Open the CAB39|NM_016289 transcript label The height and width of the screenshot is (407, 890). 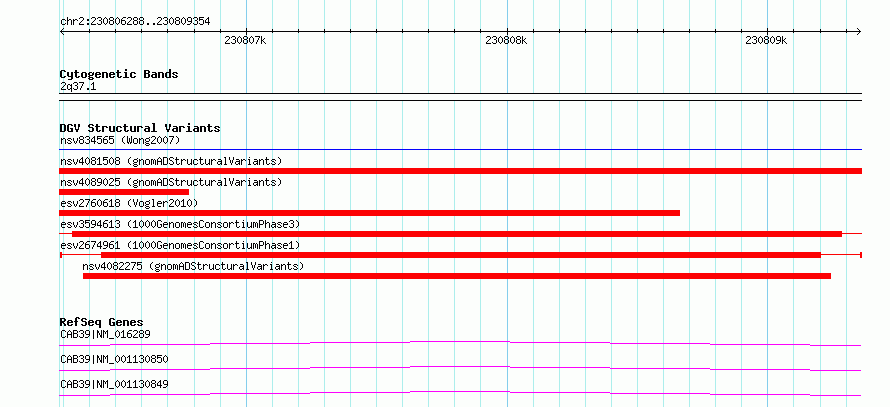106,334
